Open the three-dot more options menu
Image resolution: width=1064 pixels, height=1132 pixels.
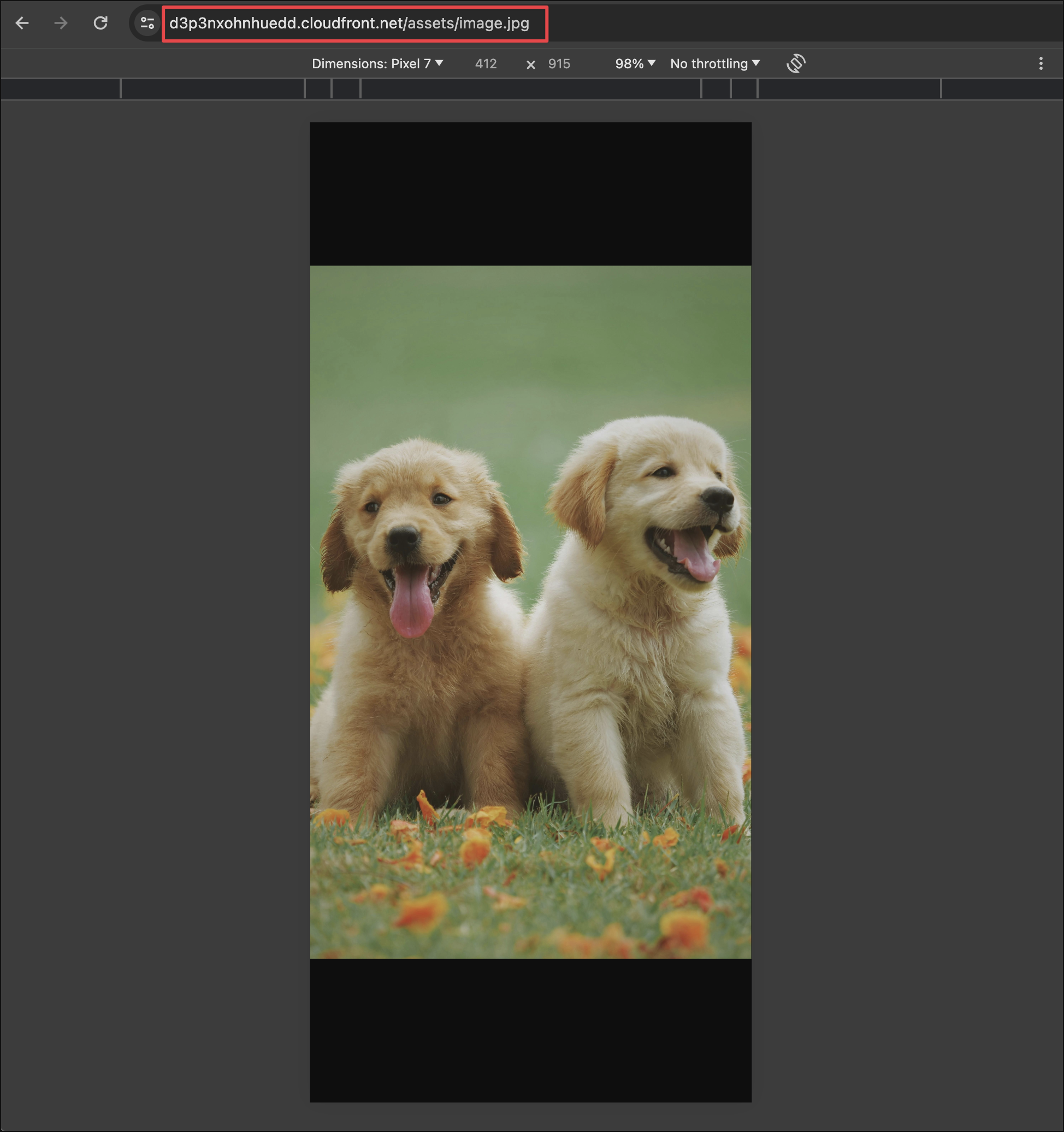(1041, 63)
